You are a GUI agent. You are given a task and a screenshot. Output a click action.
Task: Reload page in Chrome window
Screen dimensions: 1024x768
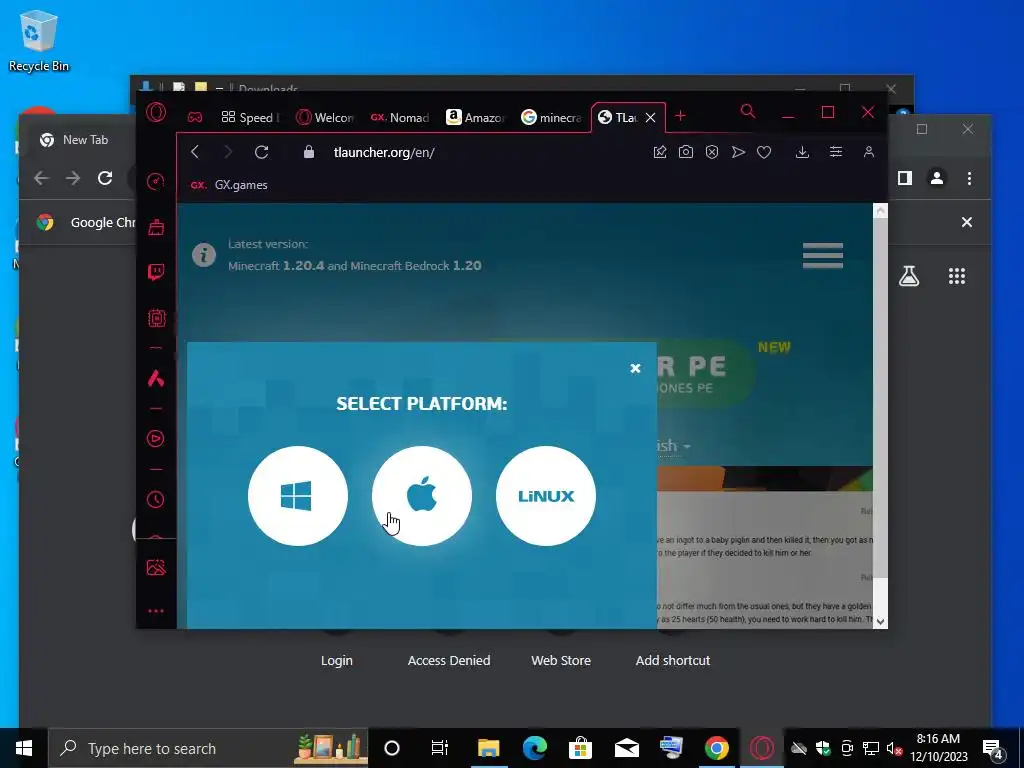105,178
